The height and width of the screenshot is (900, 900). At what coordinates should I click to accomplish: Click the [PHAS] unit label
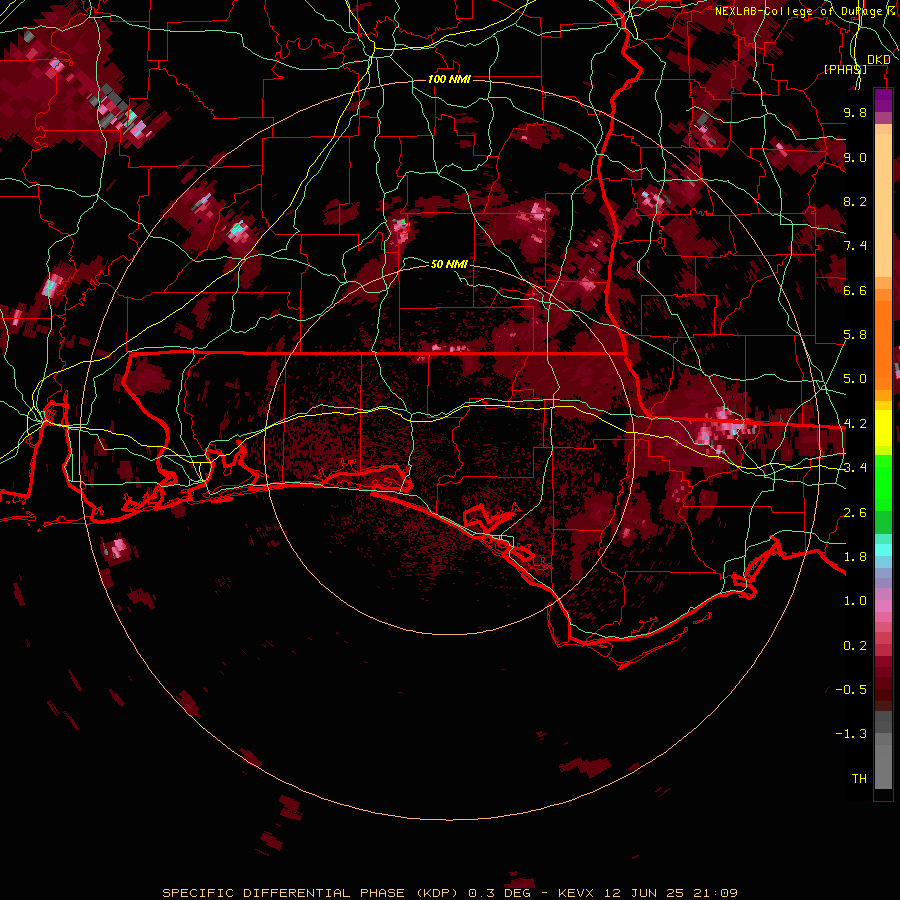coord(845,69)
